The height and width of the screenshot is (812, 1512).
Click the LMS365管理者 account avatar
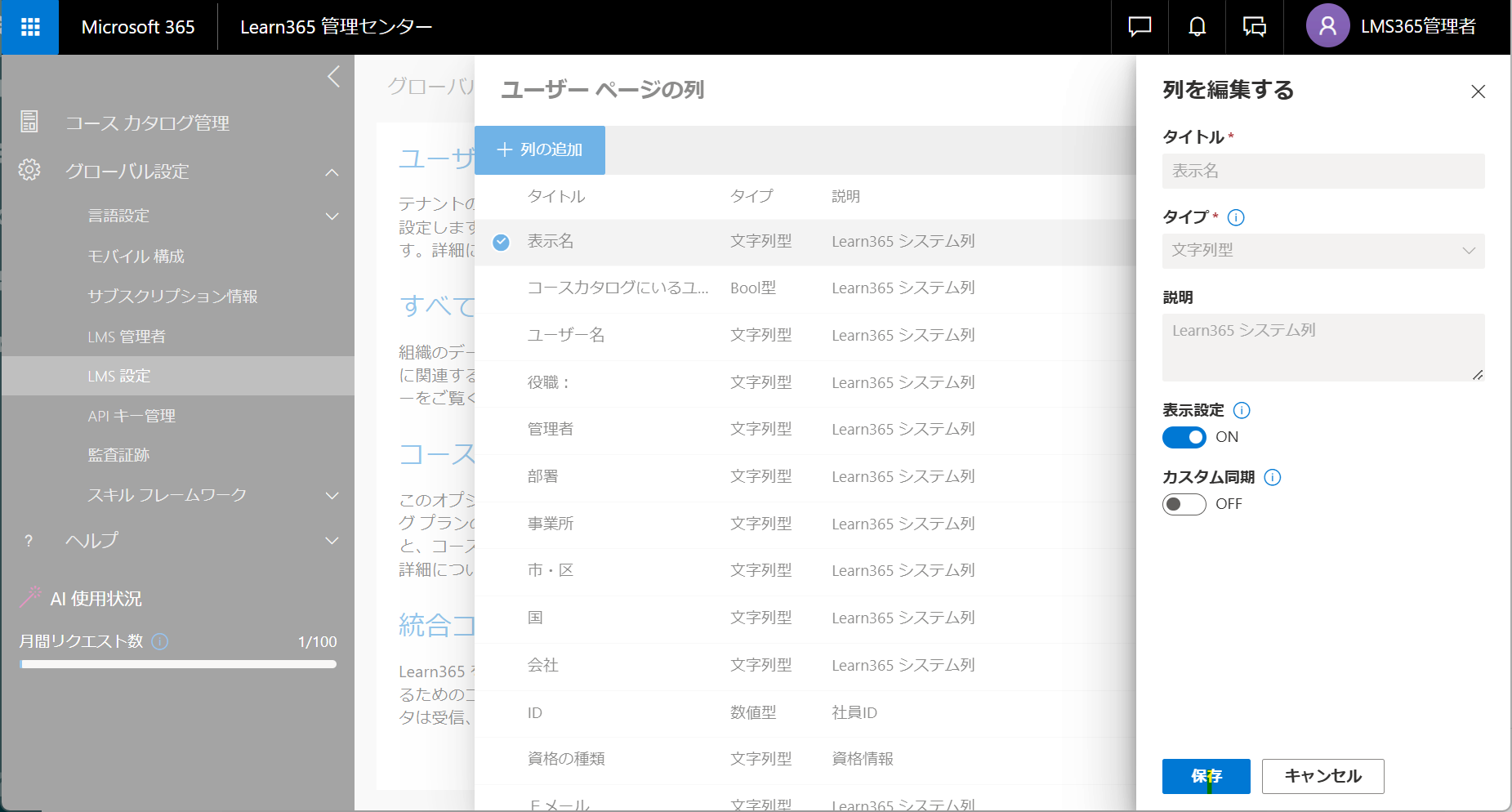tap(1327, 25)
